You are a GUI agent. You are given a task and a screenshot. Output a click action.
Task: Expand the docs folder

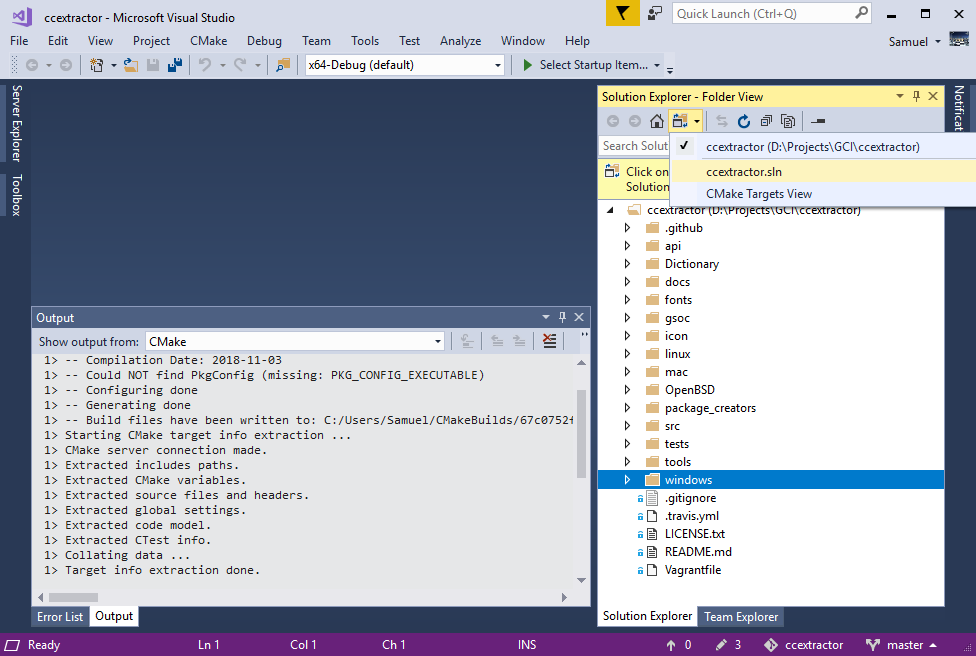(x=627, y=281)
